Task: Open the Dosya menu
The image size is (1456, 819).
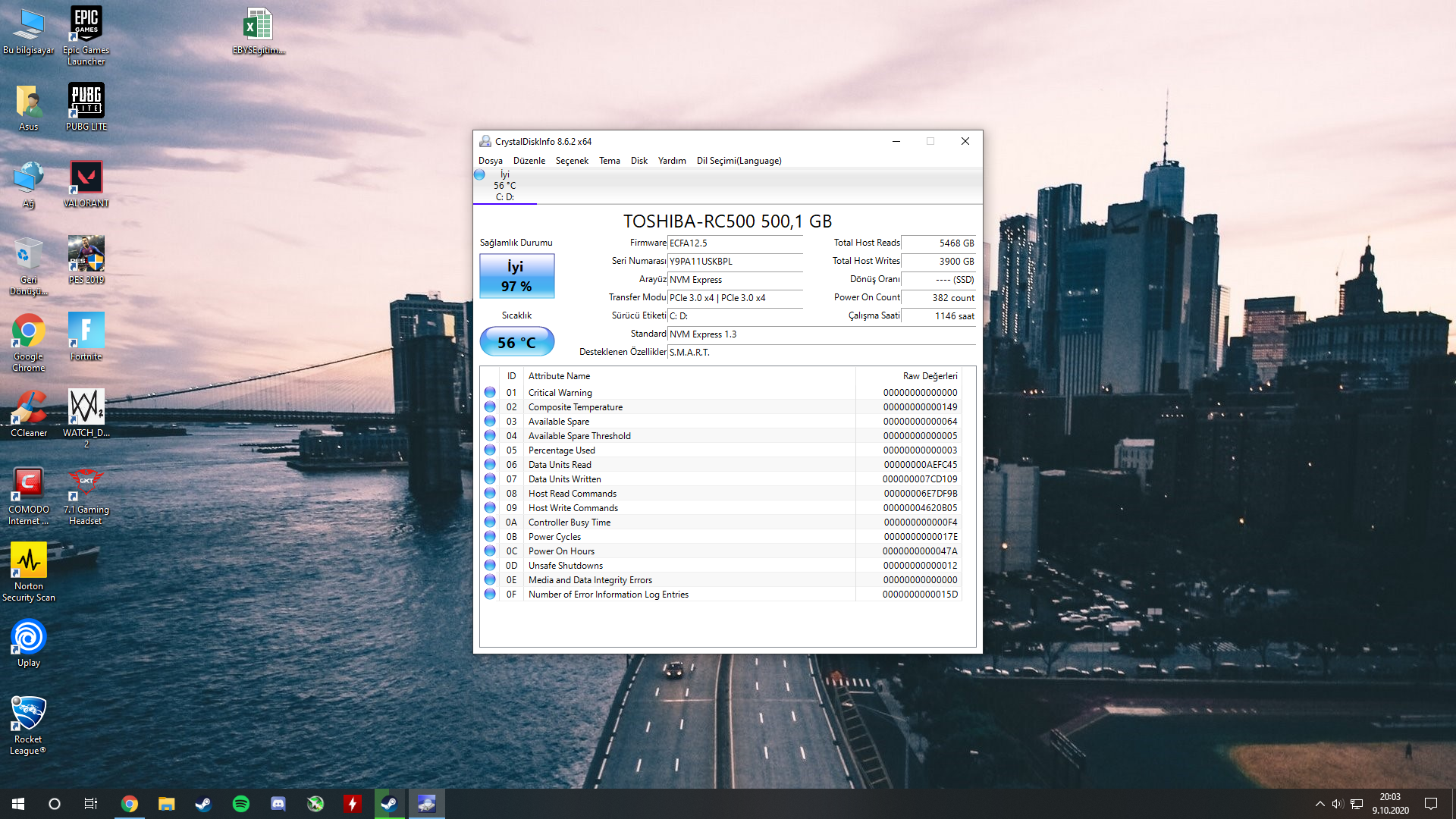Action: point(490,161)
